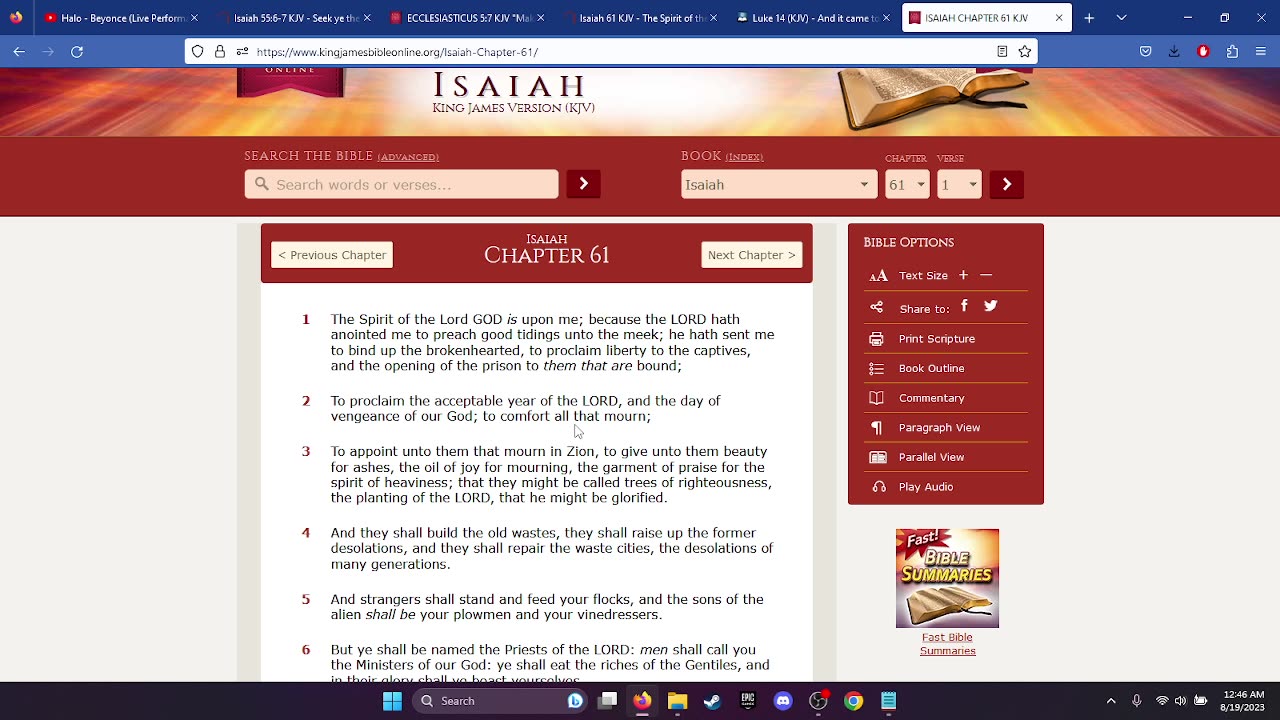Screen dimensions: 1280x720
Task: Open the volume control in system tray
Action: pos(1181,701)
